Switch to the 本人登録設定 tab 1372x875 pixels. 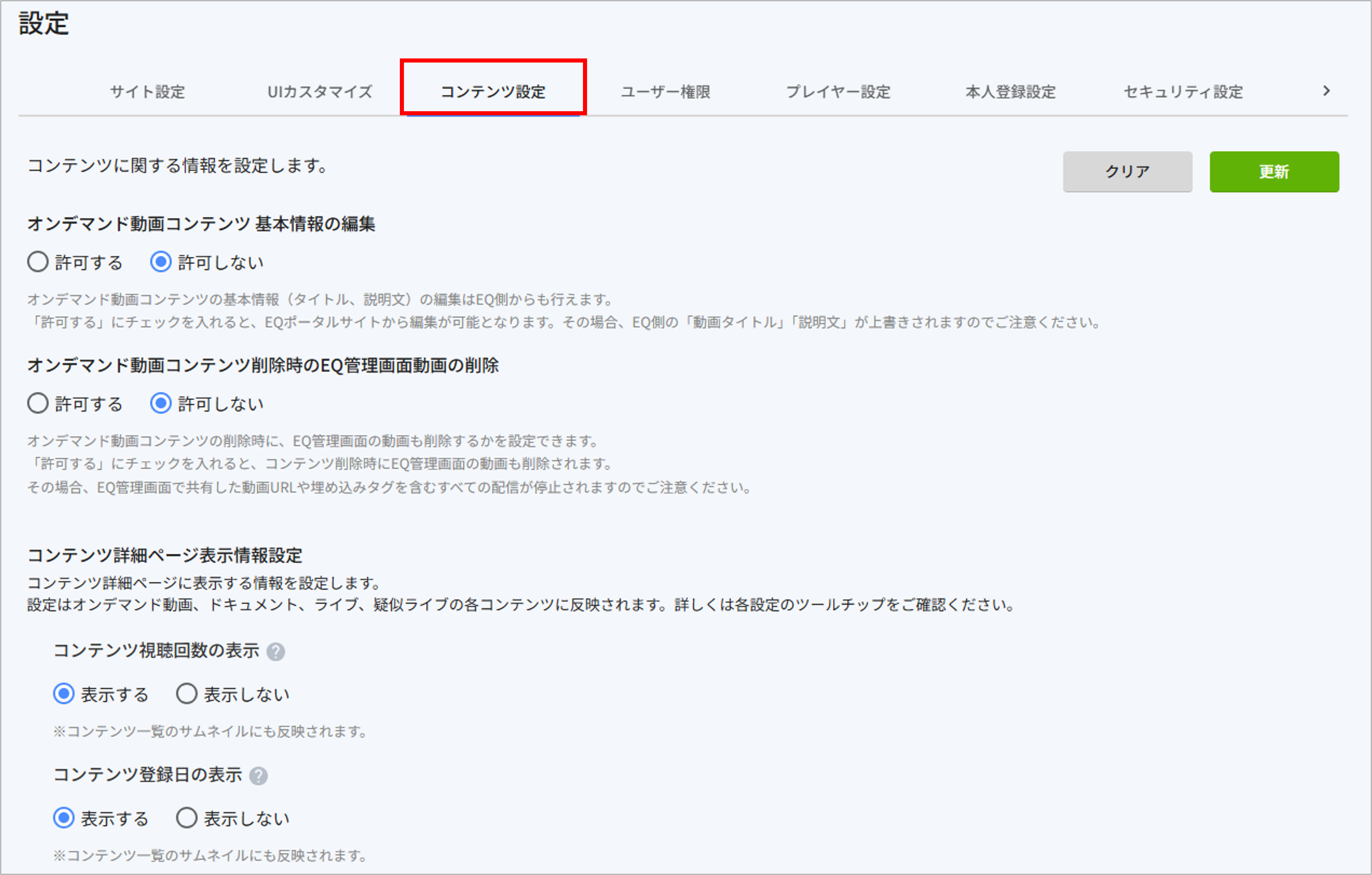coord(1011,92)
